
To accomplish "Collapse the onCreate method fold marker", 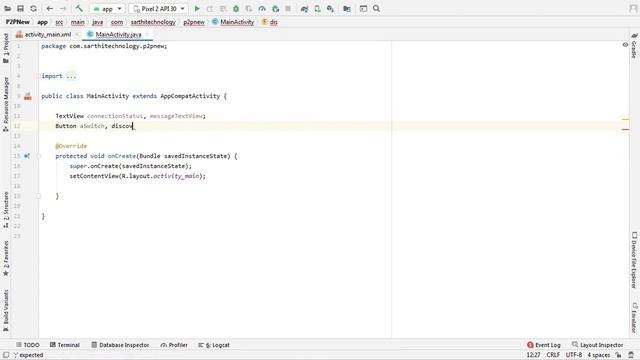I will (x=39, y=156).
